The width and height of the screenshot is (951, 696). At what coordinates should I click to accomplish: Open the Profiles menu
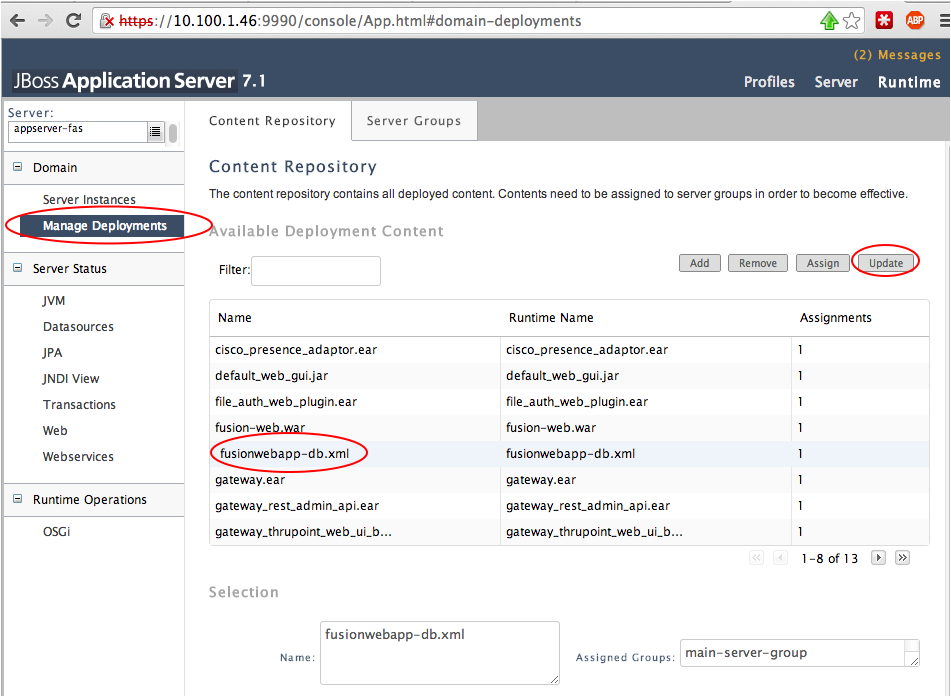pyautogui.click(x=769, y=82)
